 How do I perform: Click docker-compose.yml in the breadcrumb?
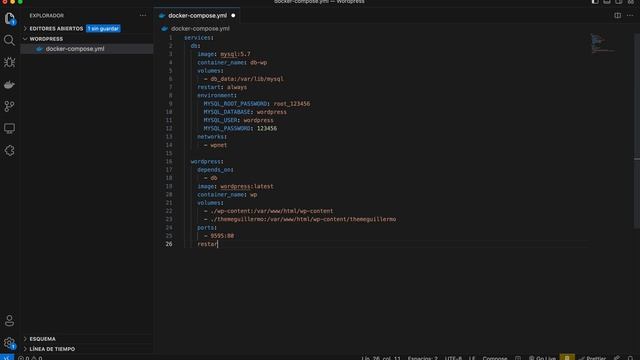(x=200, y=29)
